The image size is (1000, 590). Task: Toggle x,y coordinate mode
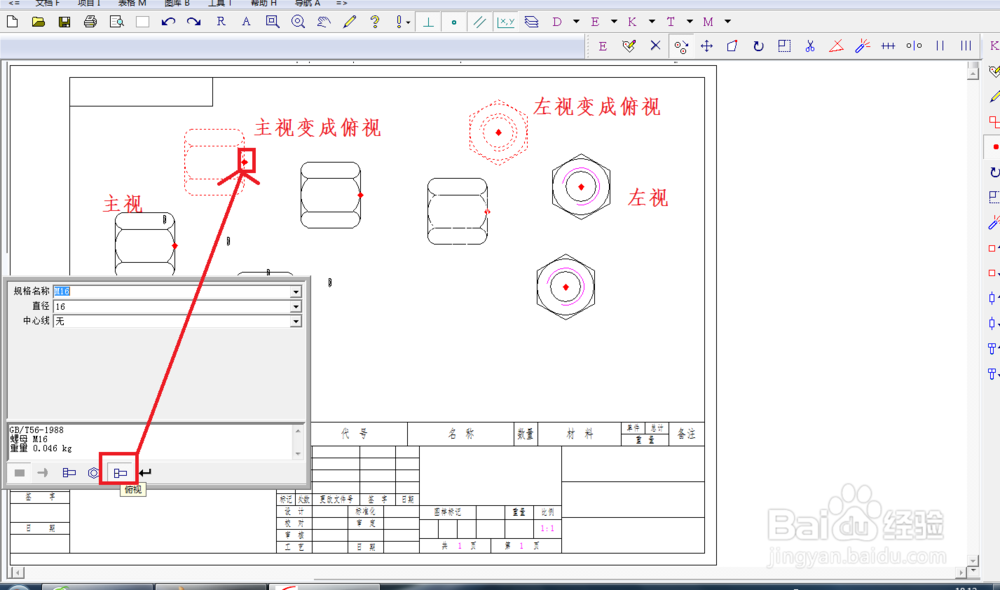[506, 22]
